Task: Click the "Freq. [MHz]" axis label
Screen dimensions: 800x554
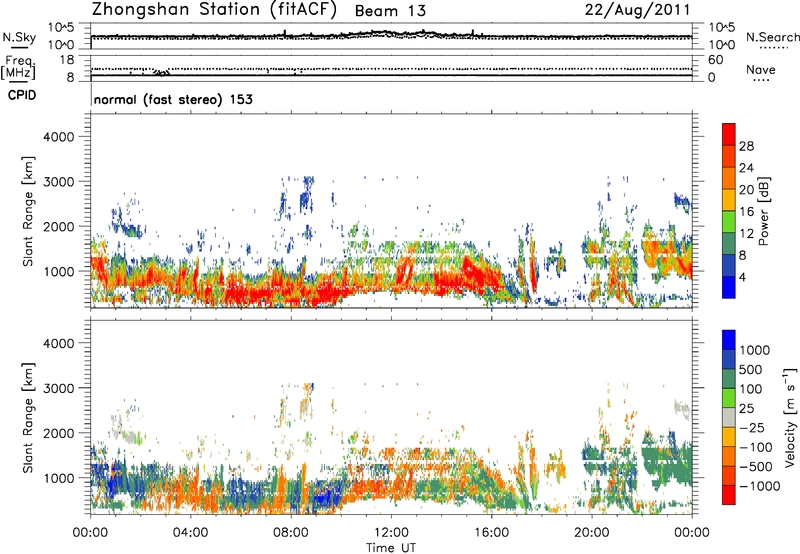Action: [18, 67]
